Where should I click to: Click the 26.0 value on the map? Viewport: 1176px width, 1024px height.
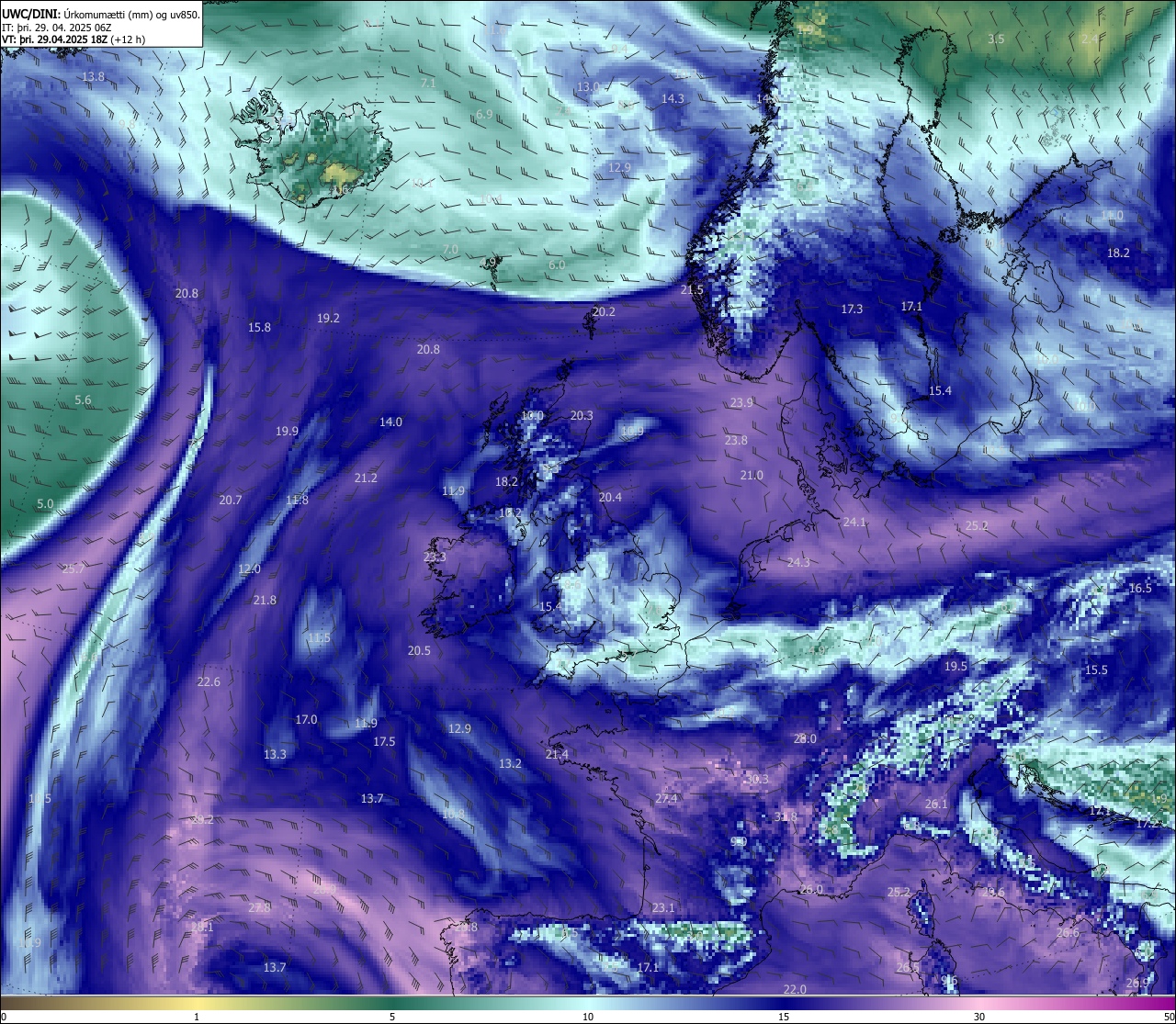[811, 890]
